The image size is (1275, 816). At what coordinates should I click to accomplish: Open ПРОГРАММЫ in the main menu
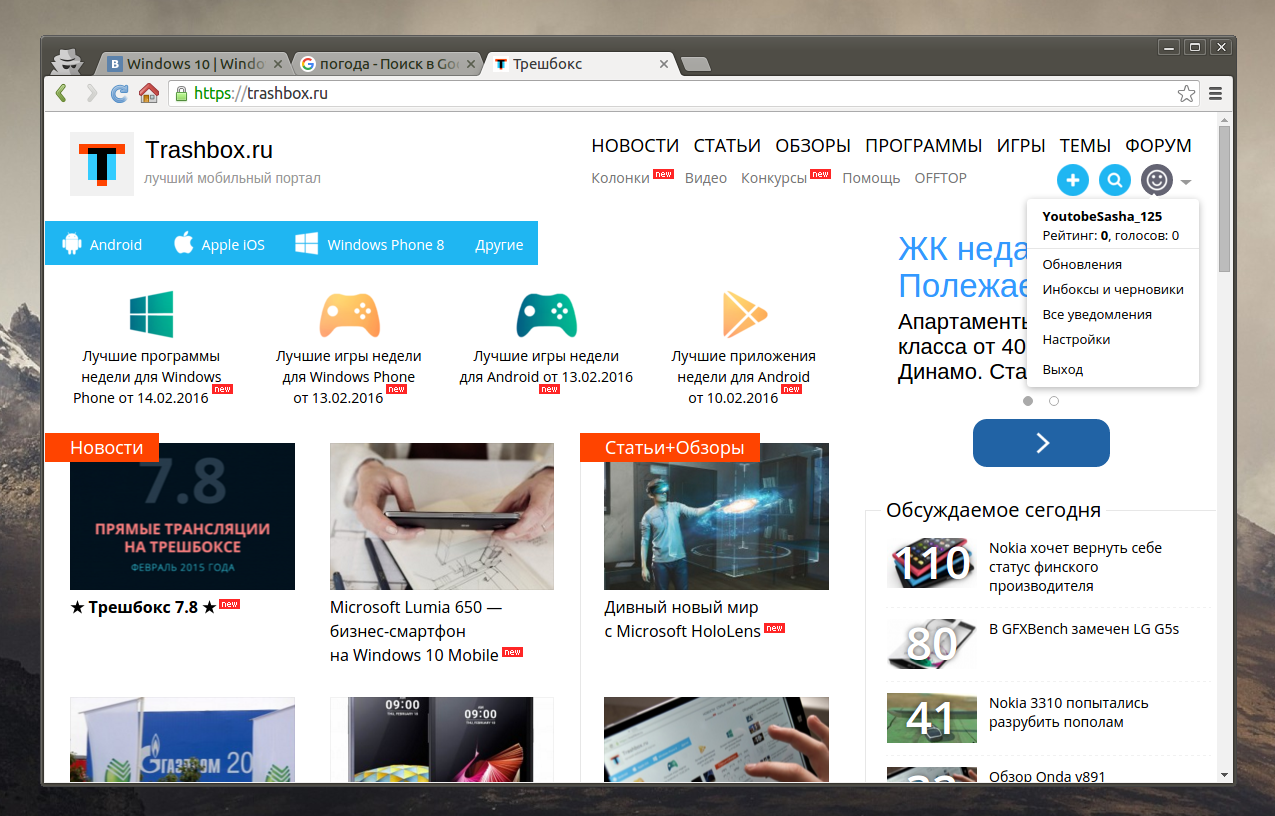pos(924,146)
